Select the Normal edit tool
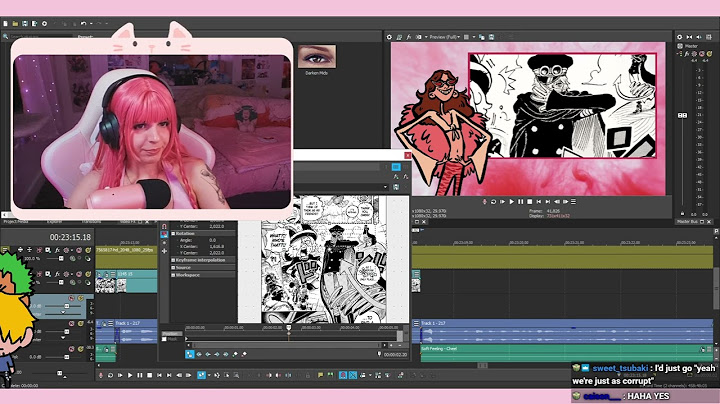Viewport: 720px width, 404px height. click(201, 375)
